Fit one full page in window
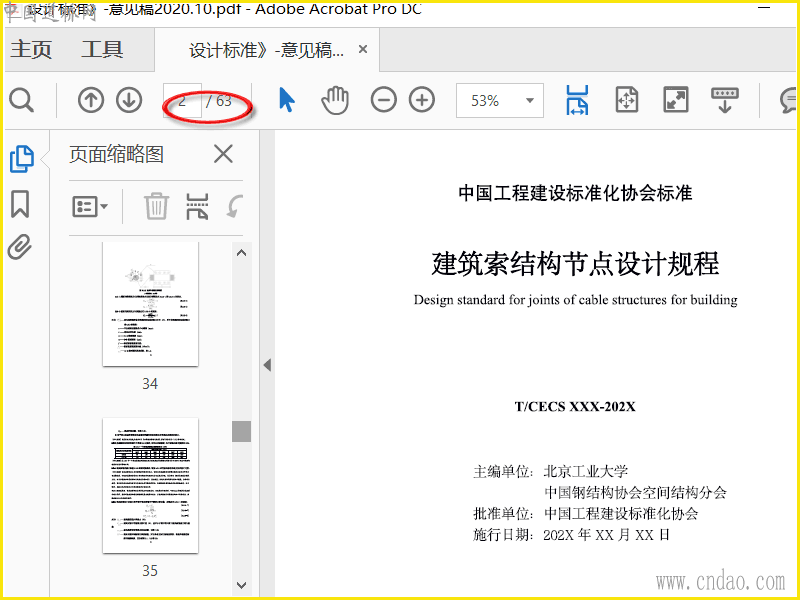The height and width of the screenshot is (600, 800). pyautogui.click(x=627, y=100)
